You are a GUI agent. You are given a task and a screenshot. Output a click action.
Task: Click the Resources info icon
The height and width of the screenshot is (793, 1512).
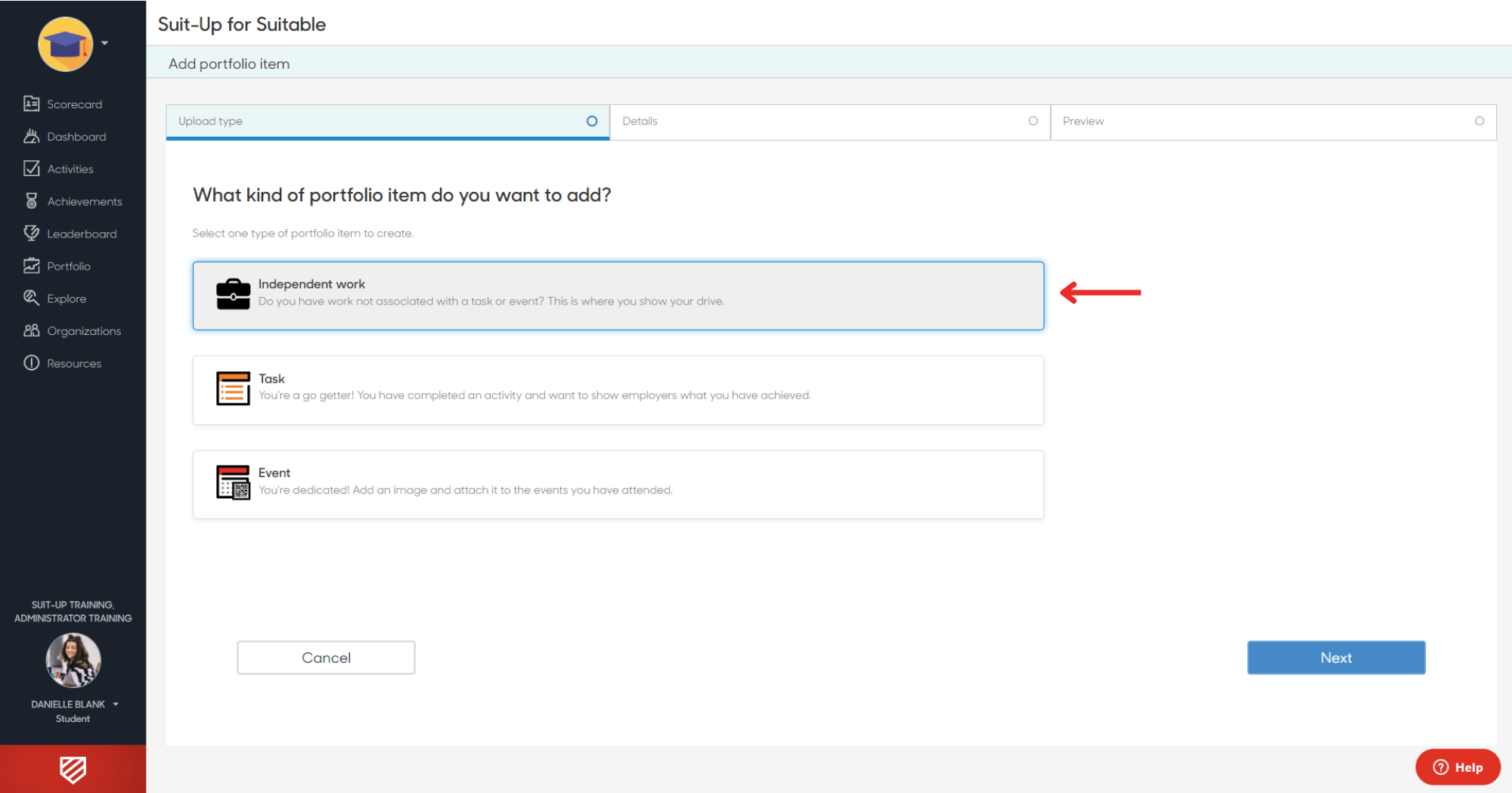31,363
